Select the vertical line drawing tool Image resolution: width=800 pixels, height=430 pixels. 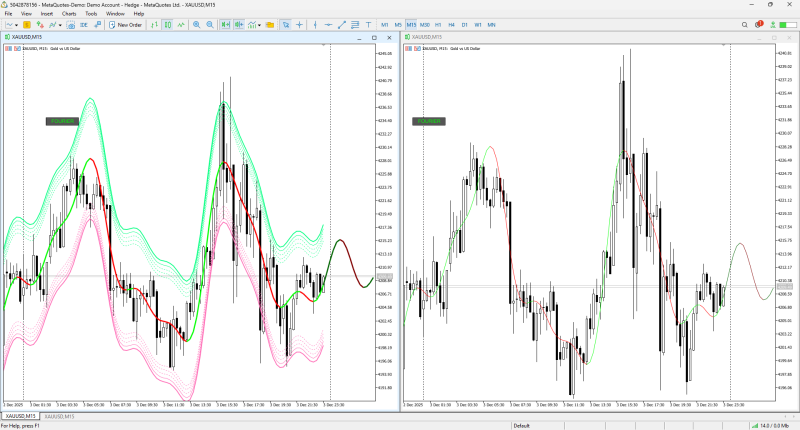point(315,24)
